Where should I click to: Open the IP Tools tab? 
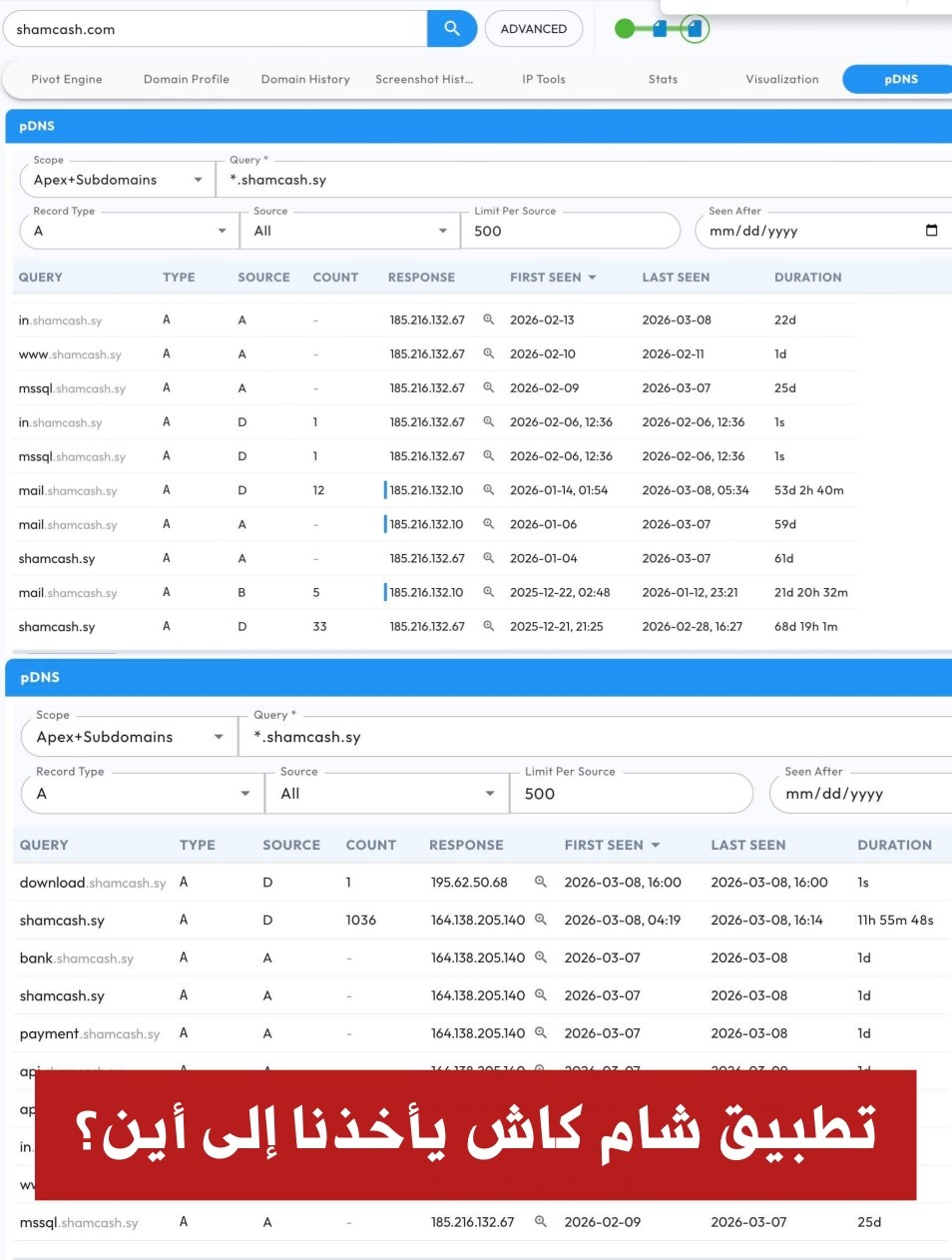[x=544, y=79]
